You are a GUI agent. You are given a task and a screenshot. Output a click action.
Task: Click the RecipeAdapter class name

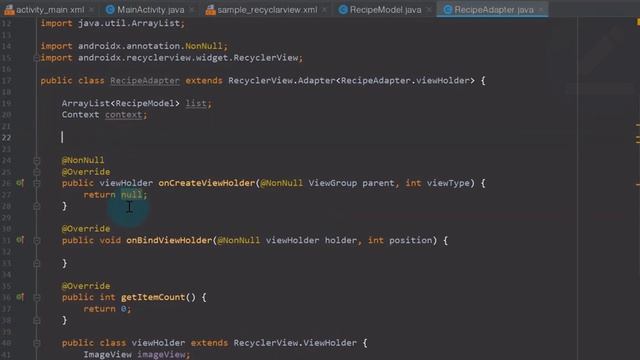pyautogui.click(x=145, y=80)
